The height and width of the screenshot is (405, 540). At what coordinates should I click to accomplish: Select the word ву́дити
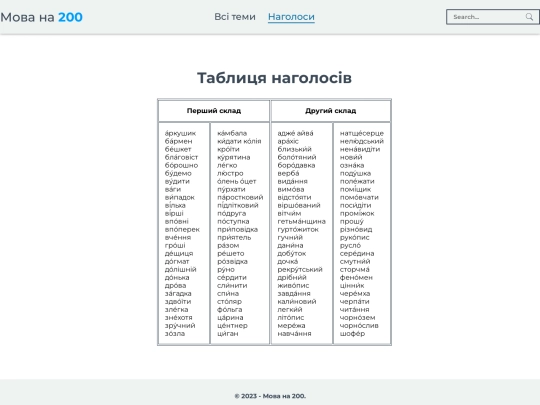coord(177,181)
